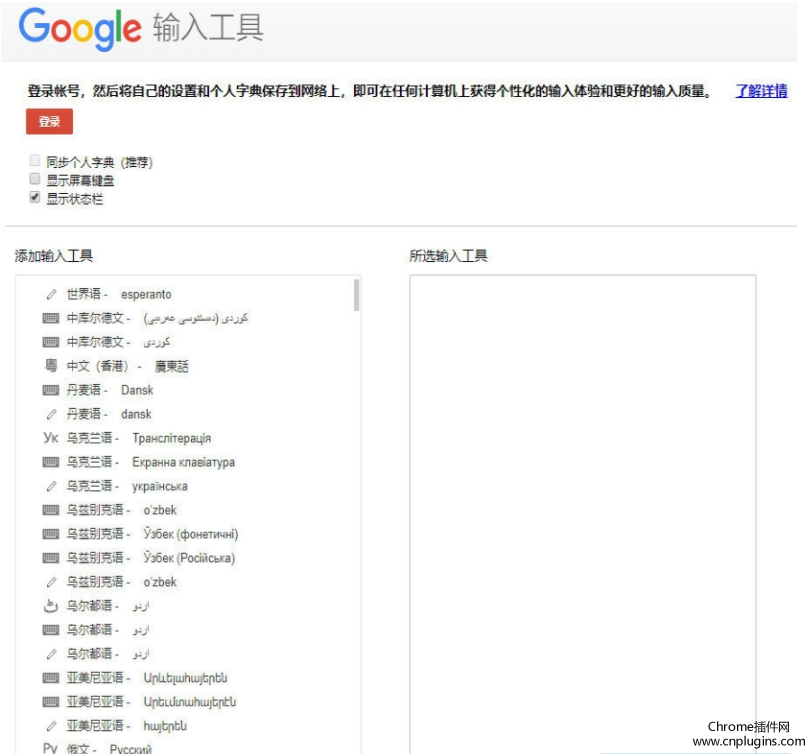Toggle 同步个人字典 (推荐) checkbox
This screenshot has width=810, height=754.
click(35, 161)
